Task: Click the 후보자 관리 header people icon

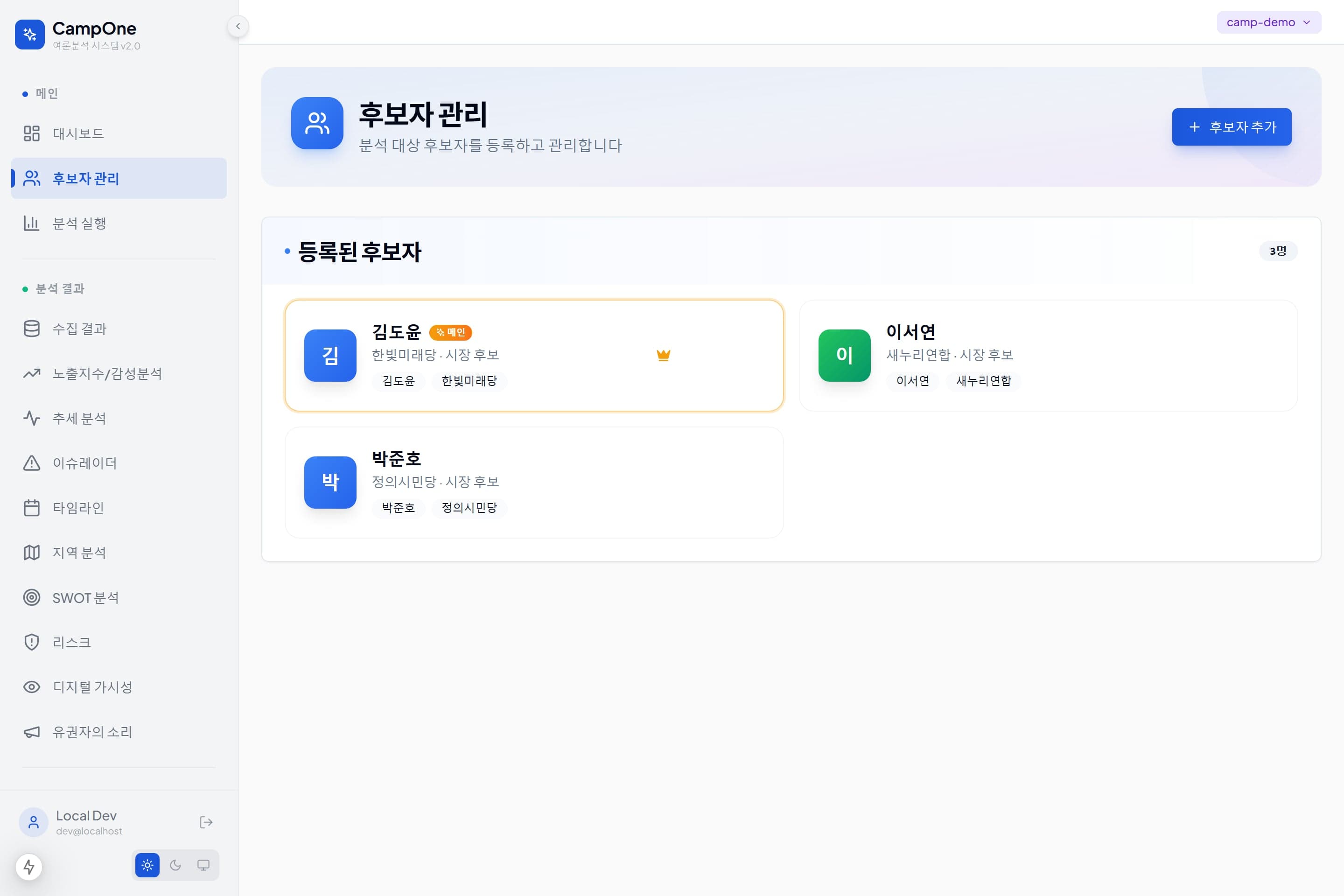Action: (317, 123)
